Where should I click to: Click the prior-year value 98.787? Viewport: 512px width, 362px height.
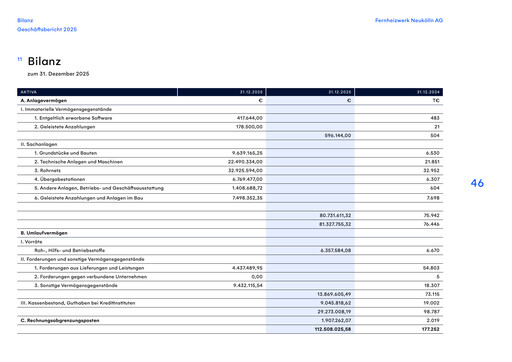point(432,312)
